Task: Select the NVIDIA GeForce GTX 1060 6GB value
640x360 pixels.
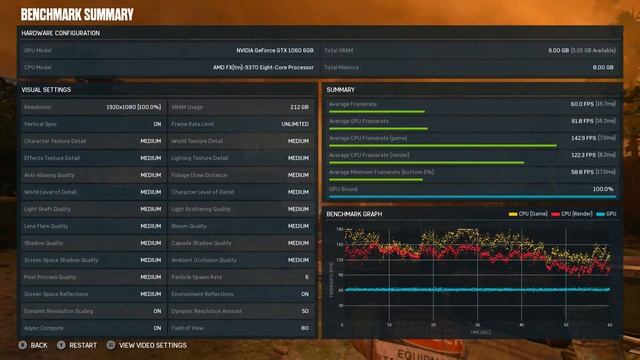Action: pyautogui.click(x=275, y=51)
